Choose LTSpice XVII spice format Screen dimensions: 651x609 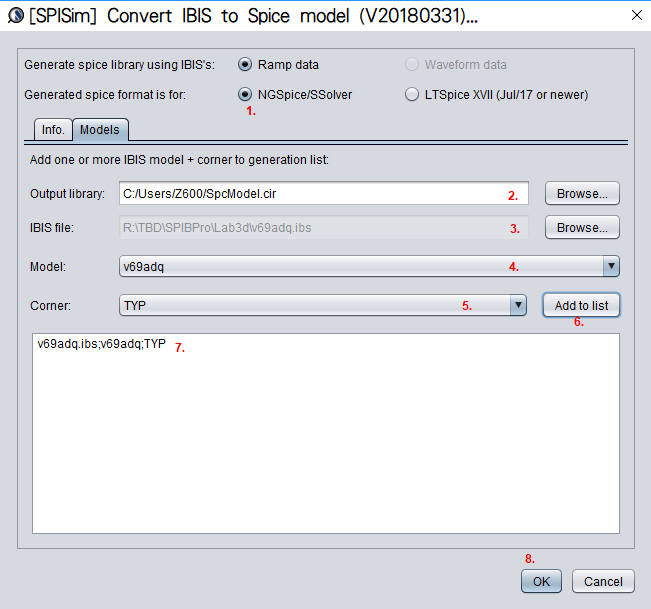click(x=412, y=95)
